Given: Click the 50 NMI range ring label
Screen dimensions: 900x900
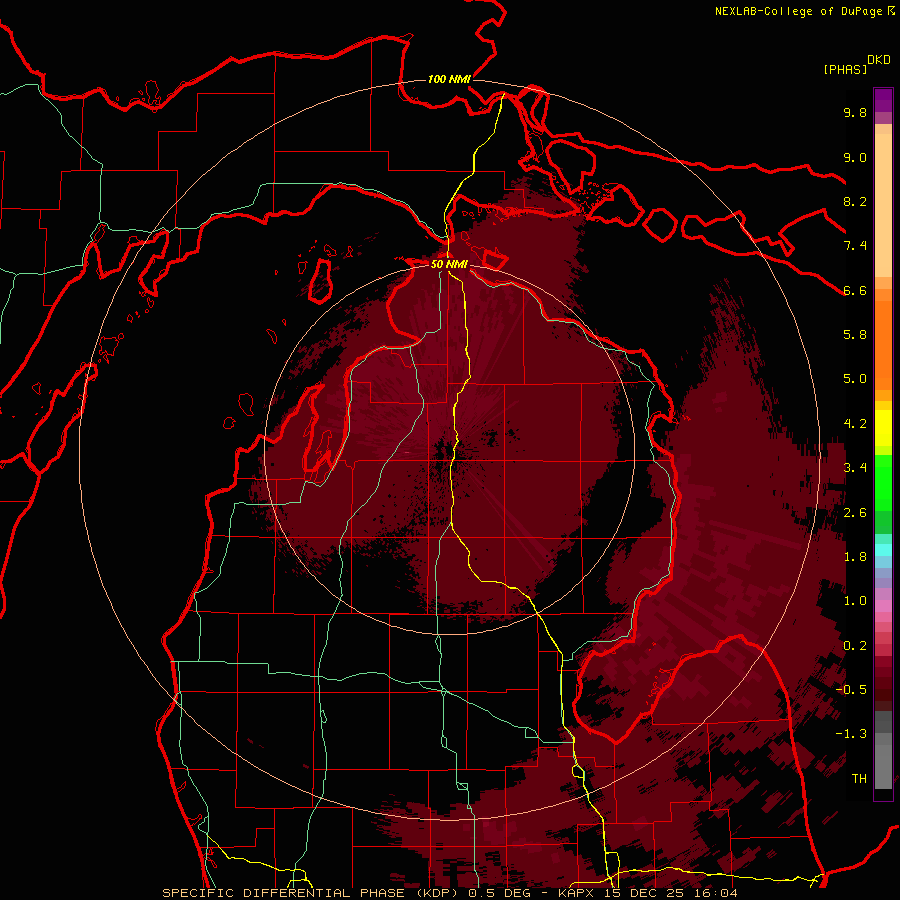Looking at the screenshot, I should 449,264.
